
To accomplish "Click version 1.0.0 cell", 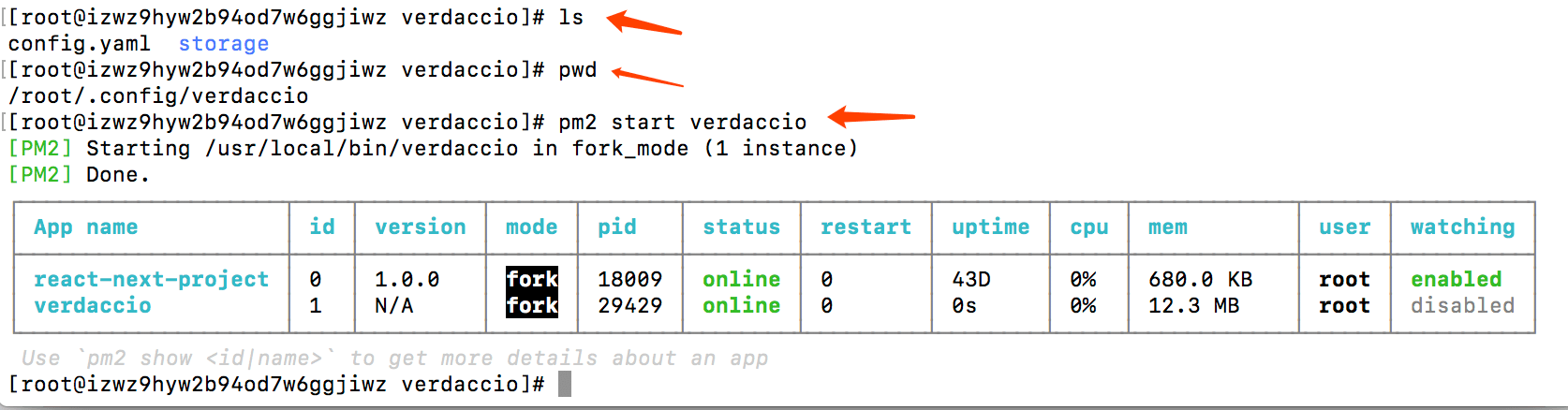I will point(407,280).
